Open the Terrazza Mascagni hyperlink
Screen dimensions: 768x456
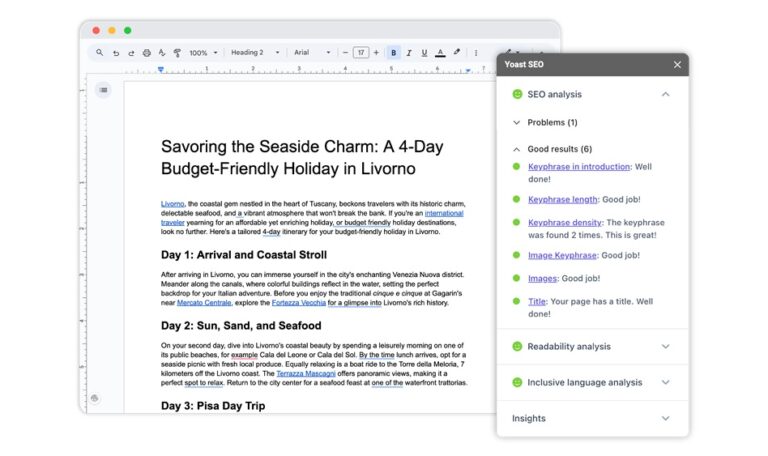pos(306,374)
